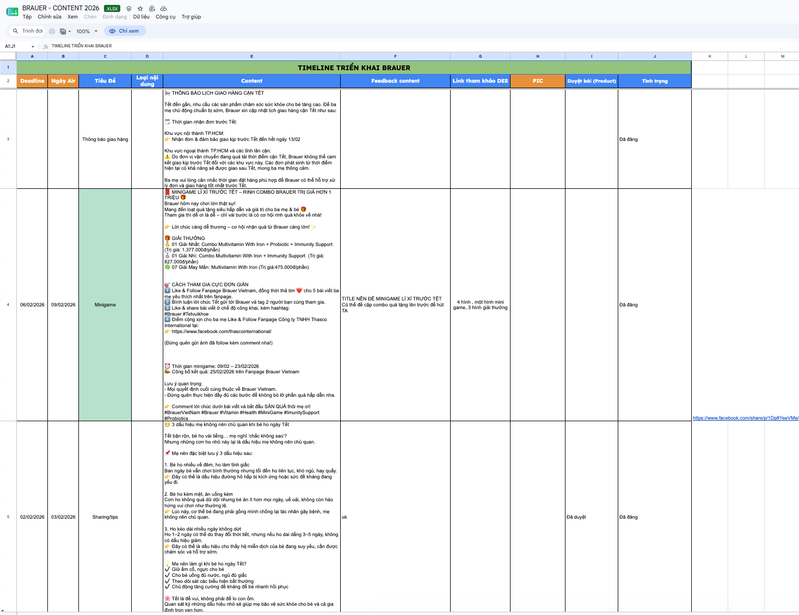Click the search menus magnifier icon

(x=15, y=31)
